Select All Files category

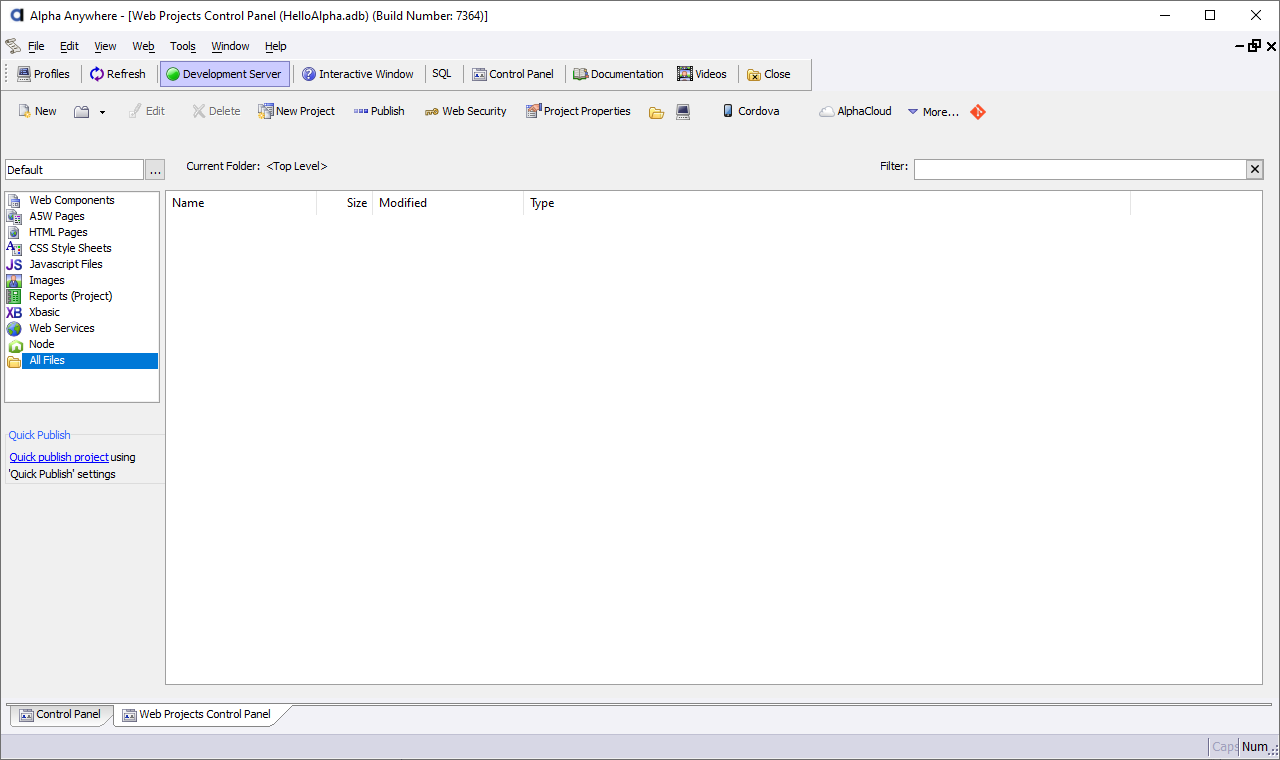click(82, 360)
